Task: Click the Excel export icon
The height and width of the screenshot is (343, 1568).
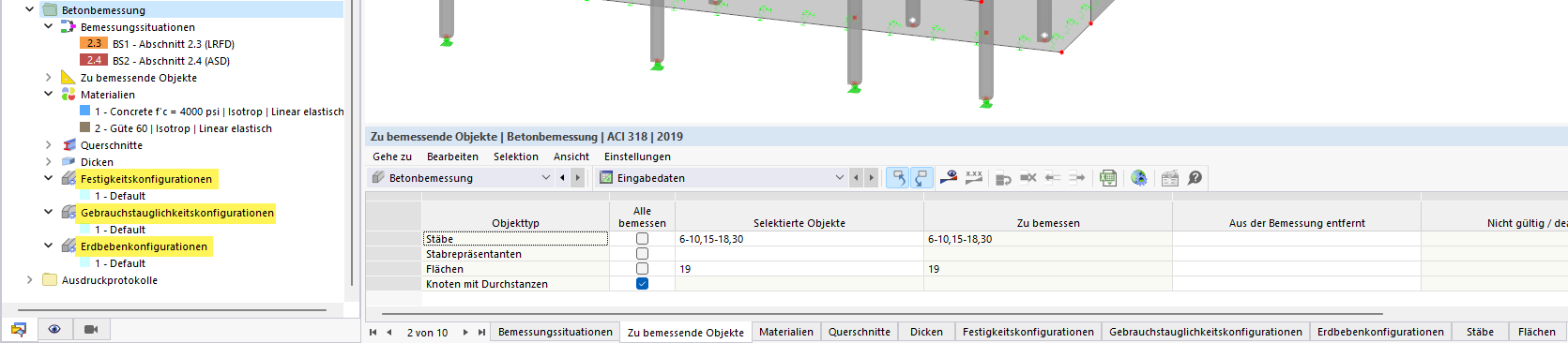Action: click(1108, 177)
